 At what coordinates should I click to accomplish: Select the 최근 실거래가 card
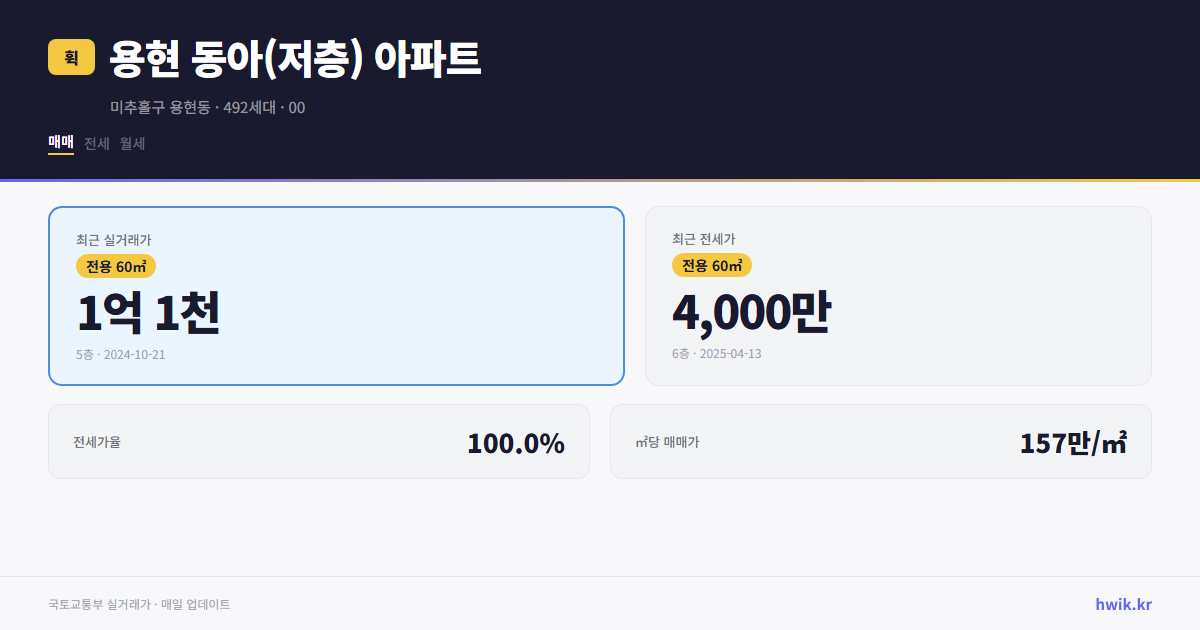[336, 295]
